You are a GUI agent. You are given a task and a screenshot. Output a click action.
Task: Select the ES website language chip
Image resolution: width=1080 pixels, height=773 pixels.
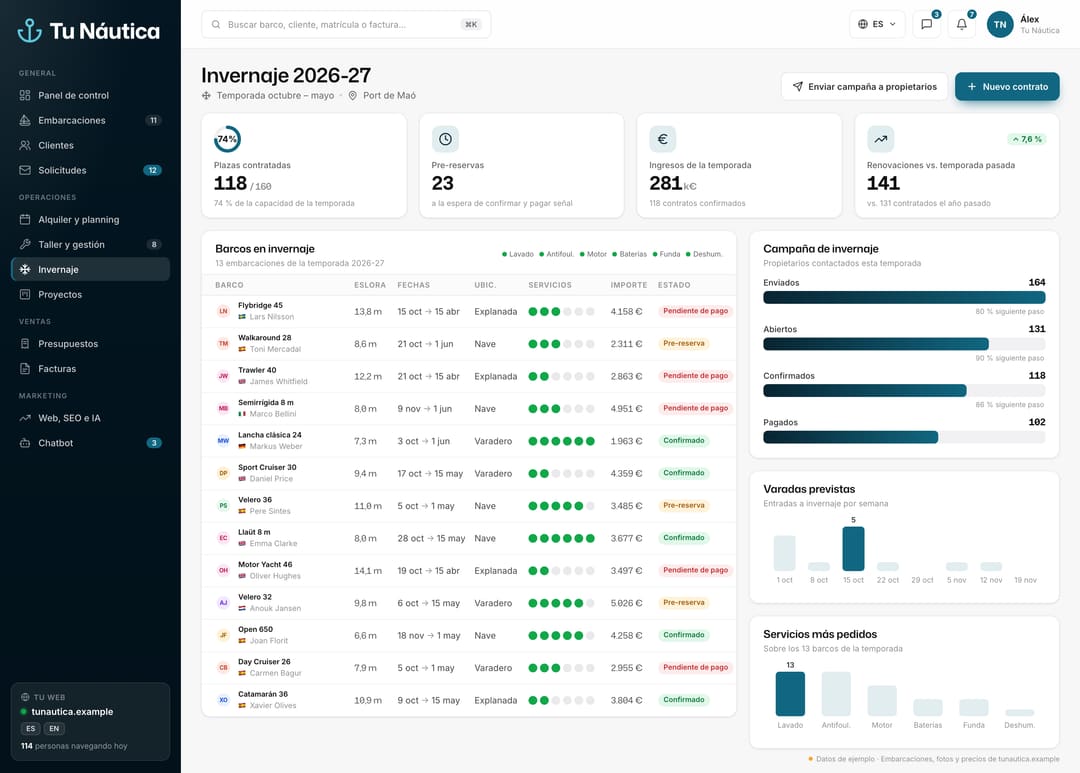tap(30, 729)
